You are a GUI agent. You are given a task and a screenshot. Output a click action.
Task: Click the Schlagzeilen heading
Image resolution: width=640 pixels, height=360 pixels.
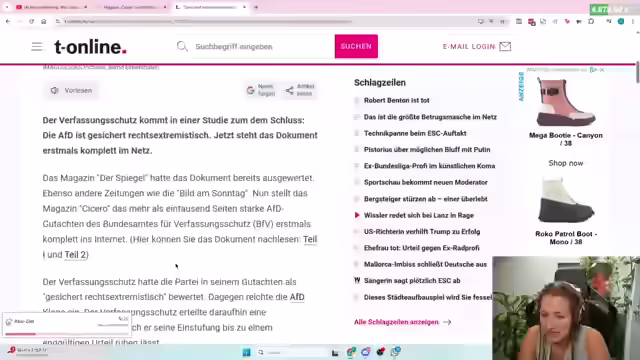380,82
